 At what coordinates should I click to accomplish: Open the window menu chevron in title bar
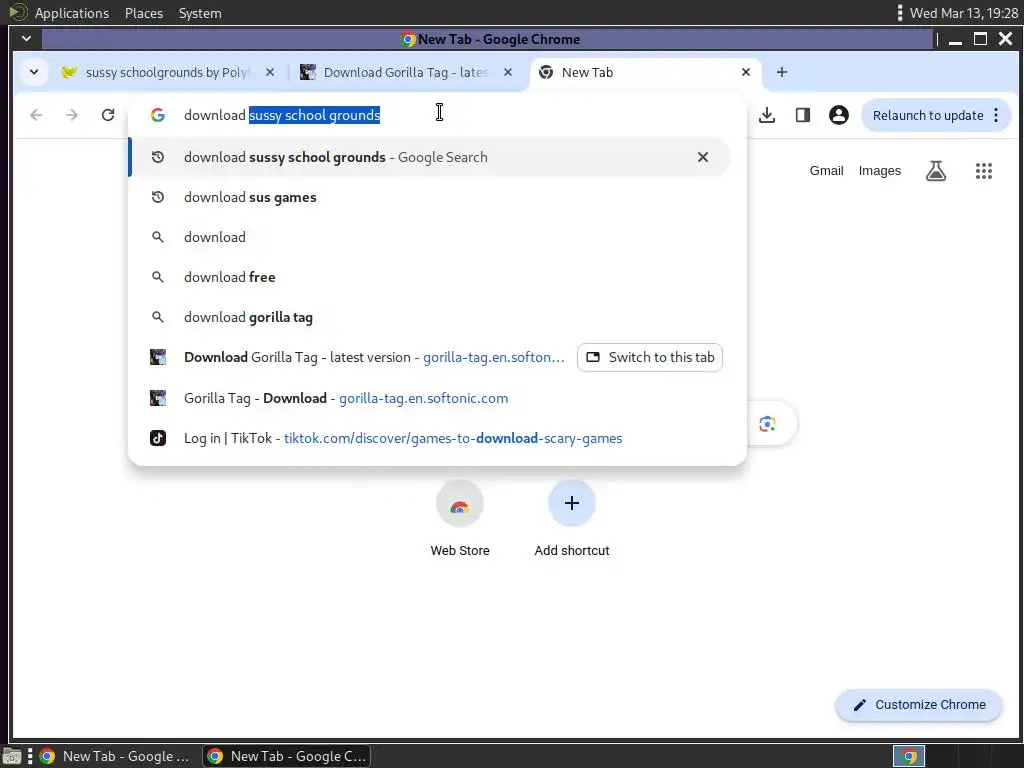[x=26, y=39]
